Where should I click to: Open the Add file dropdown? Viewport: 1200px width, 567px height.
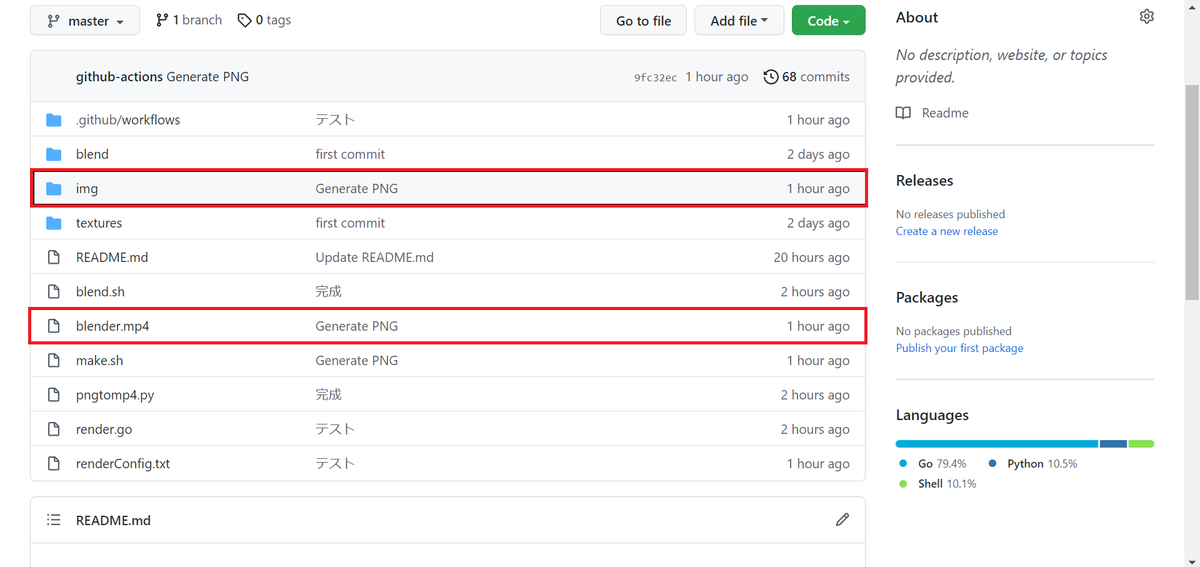click(739, 21)
